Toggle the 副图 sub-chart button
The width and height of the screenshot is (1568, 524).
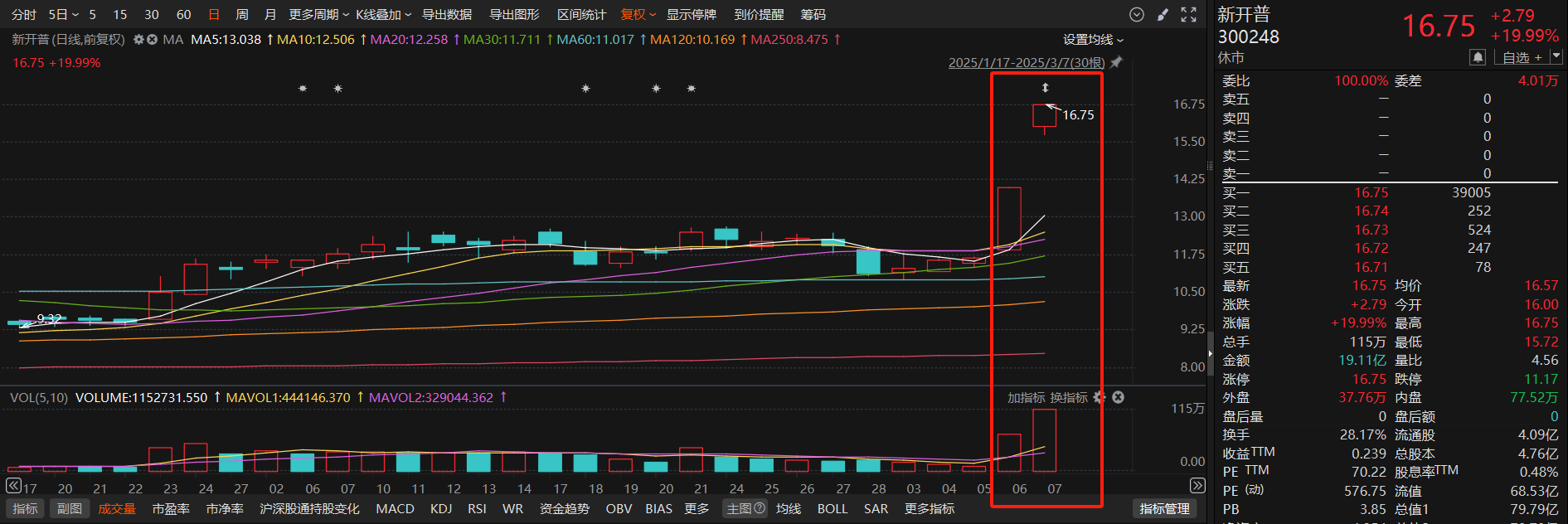[x=70, y=509]
